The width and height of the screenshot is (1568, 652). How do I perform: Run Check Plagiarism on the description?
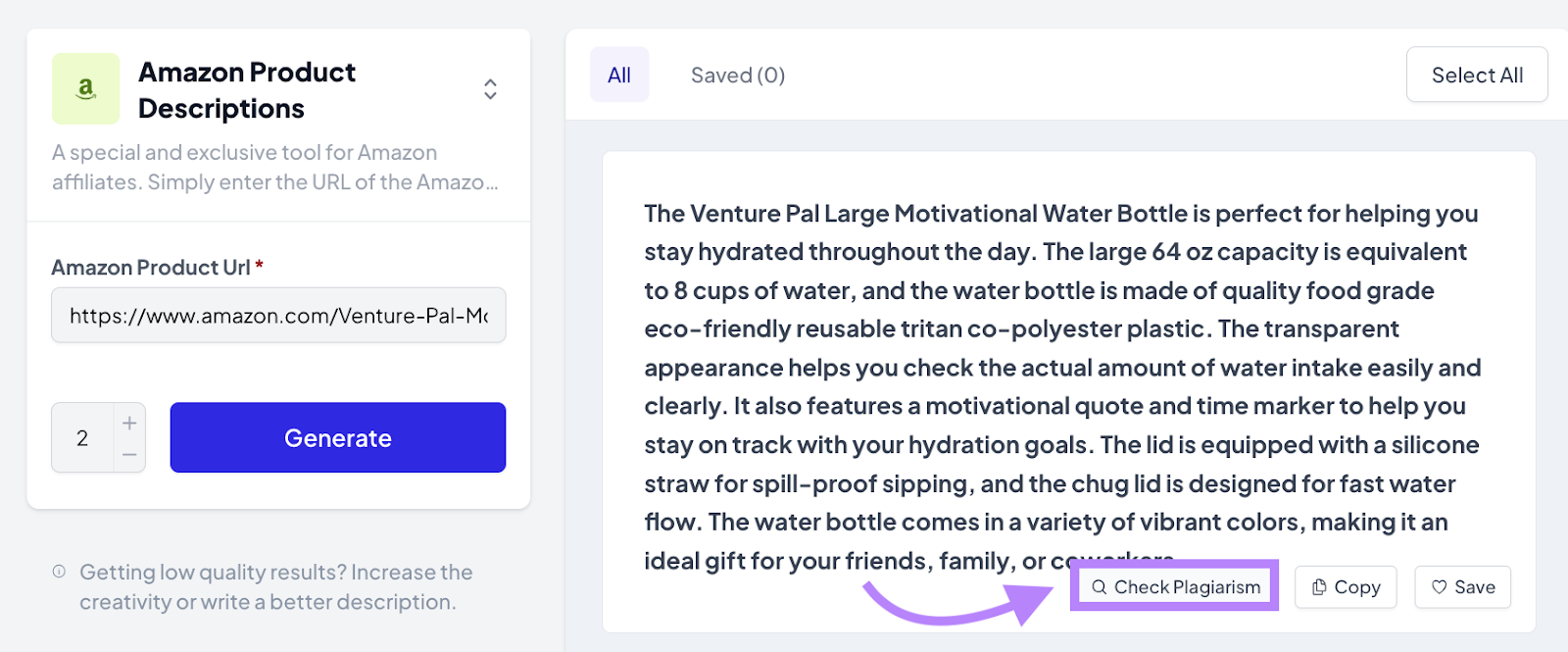click(x=1173, y=586)
